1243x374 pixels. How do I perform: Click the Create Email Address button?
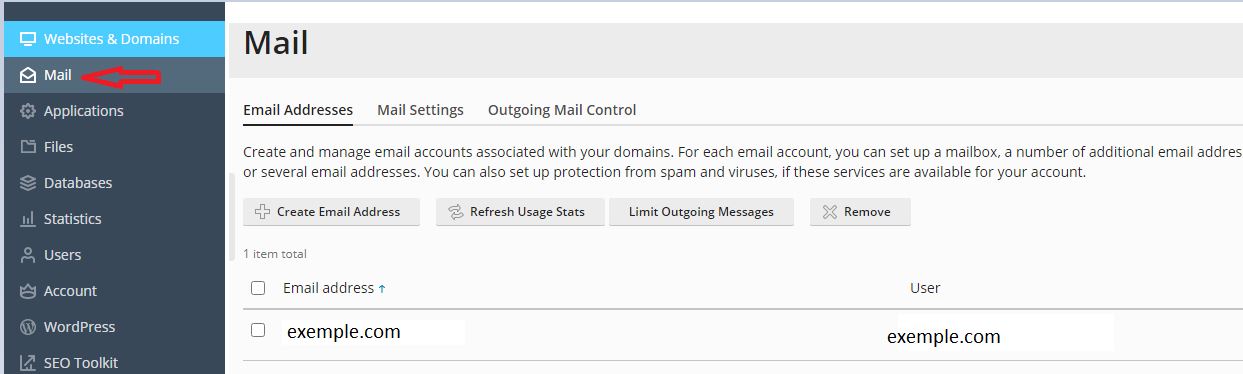coord(331,212)
